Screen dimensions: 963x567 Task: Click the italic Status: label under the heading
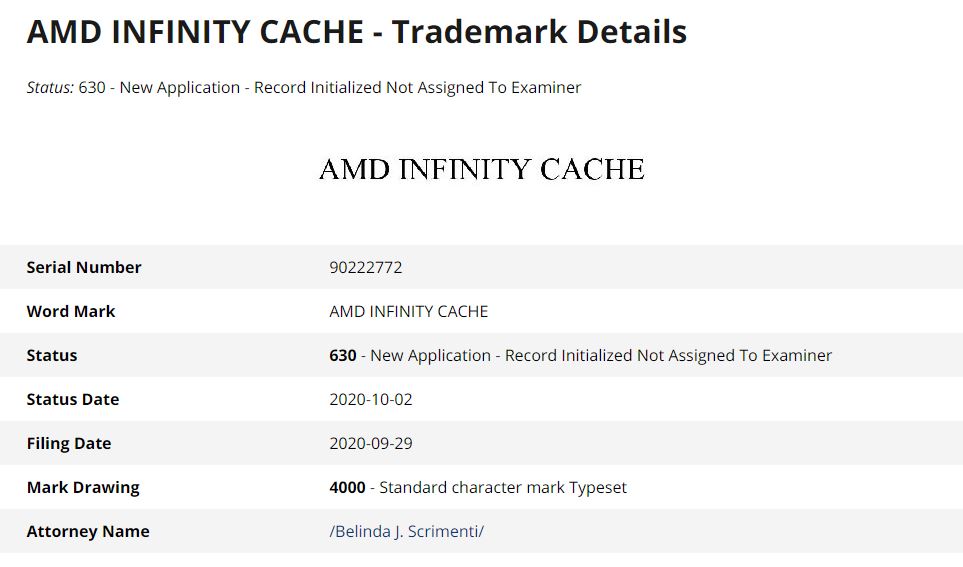50,87
